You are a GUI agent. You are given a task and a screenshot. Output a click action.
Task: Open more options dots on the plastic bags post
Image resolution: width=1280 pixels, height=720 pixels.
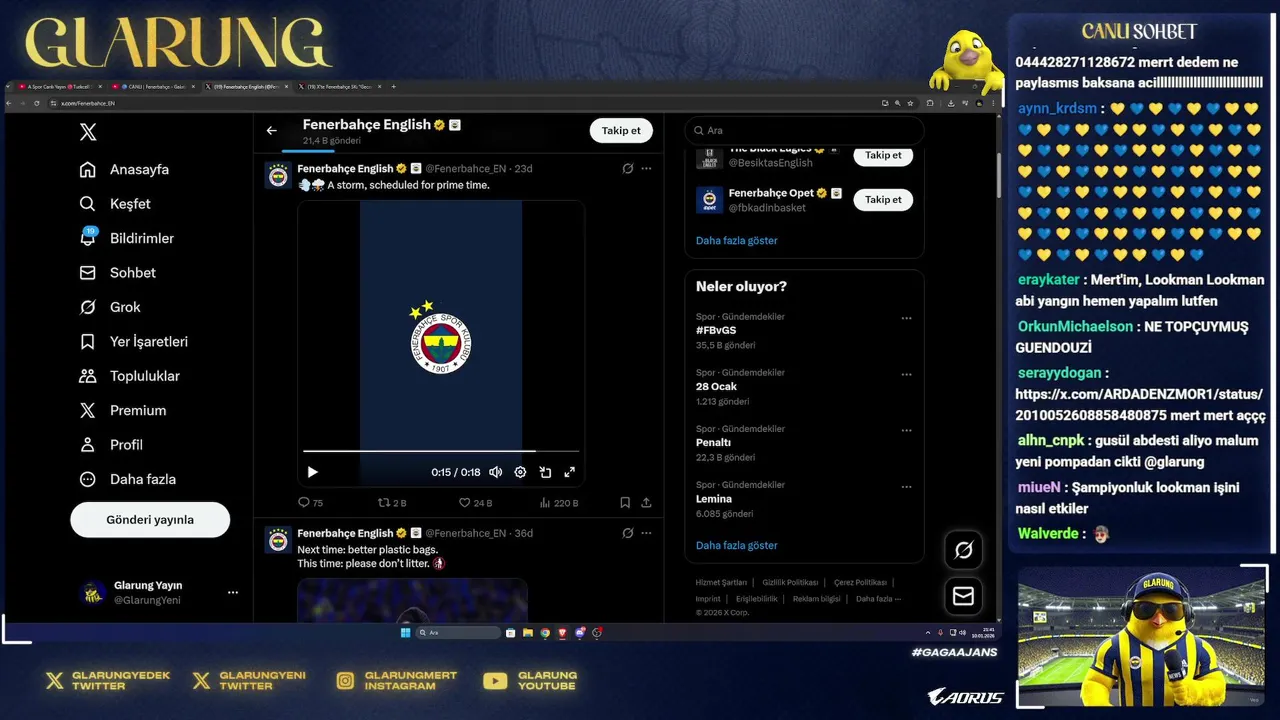pos(646,533)
